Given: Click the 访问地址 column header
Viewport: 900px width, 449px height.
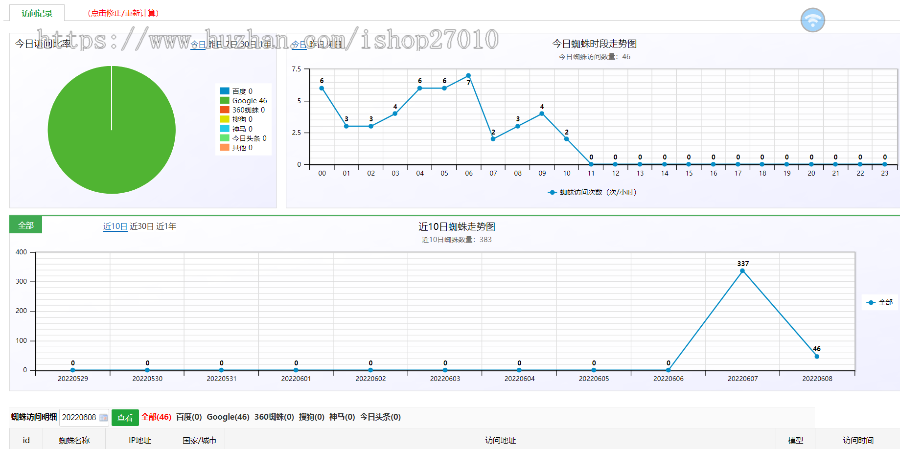Looking at the screenshot, I should pos(500,440).
